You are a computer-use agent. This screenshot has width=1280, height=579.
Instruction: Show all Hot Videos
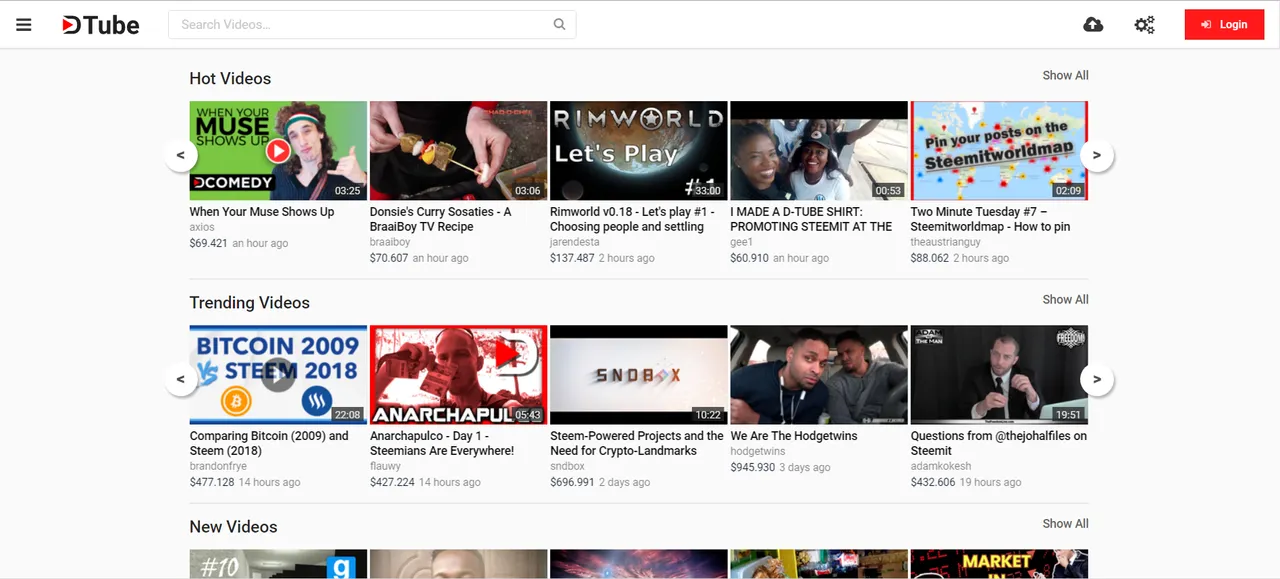point(1065,75)
